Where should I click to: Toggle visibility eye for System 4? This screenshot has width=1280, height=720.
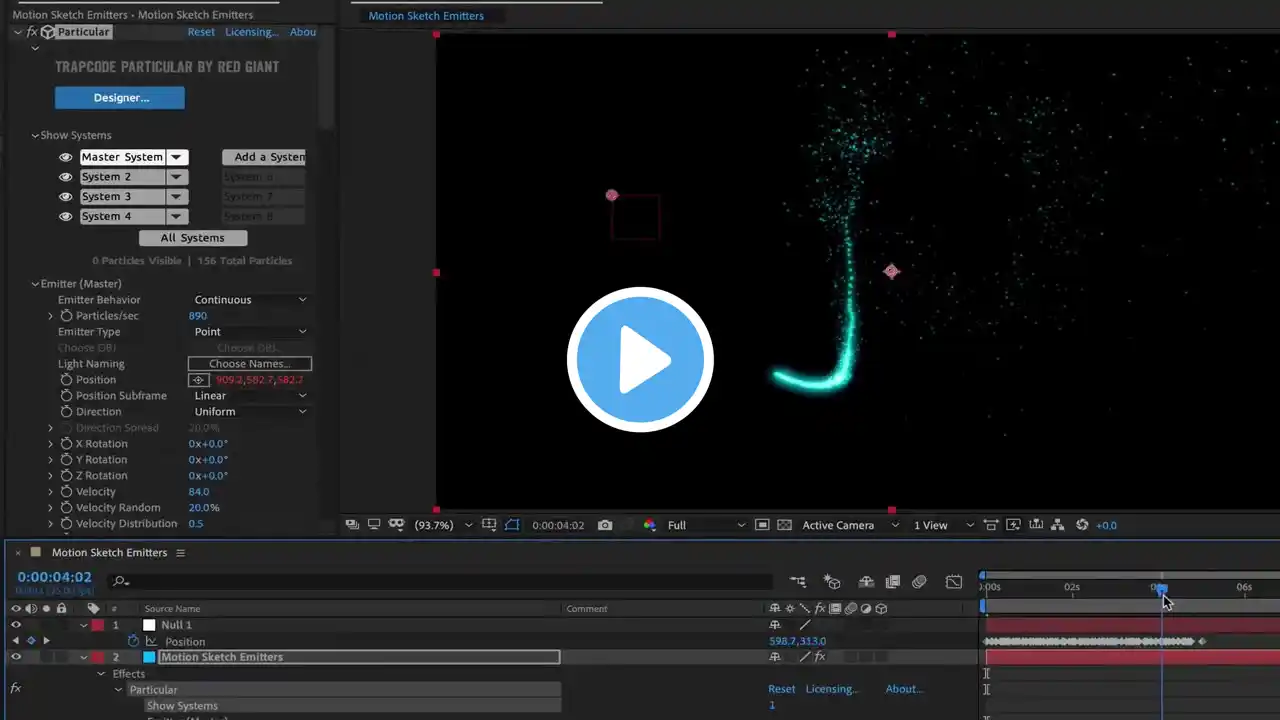[x=66, y=217]
